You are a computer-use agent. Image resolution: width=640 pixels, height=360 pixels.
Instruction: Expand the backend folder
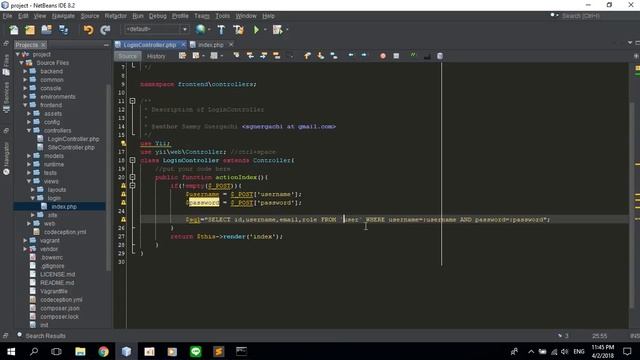click(x=25, y=71)
